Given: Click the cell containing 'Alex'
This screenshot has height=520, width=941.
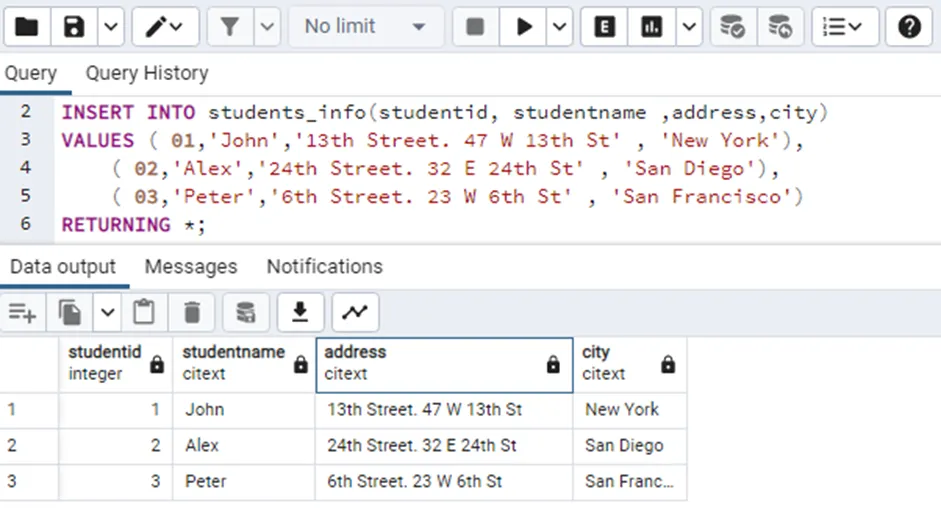Looking at the screenshot, I should pos(202,446).
